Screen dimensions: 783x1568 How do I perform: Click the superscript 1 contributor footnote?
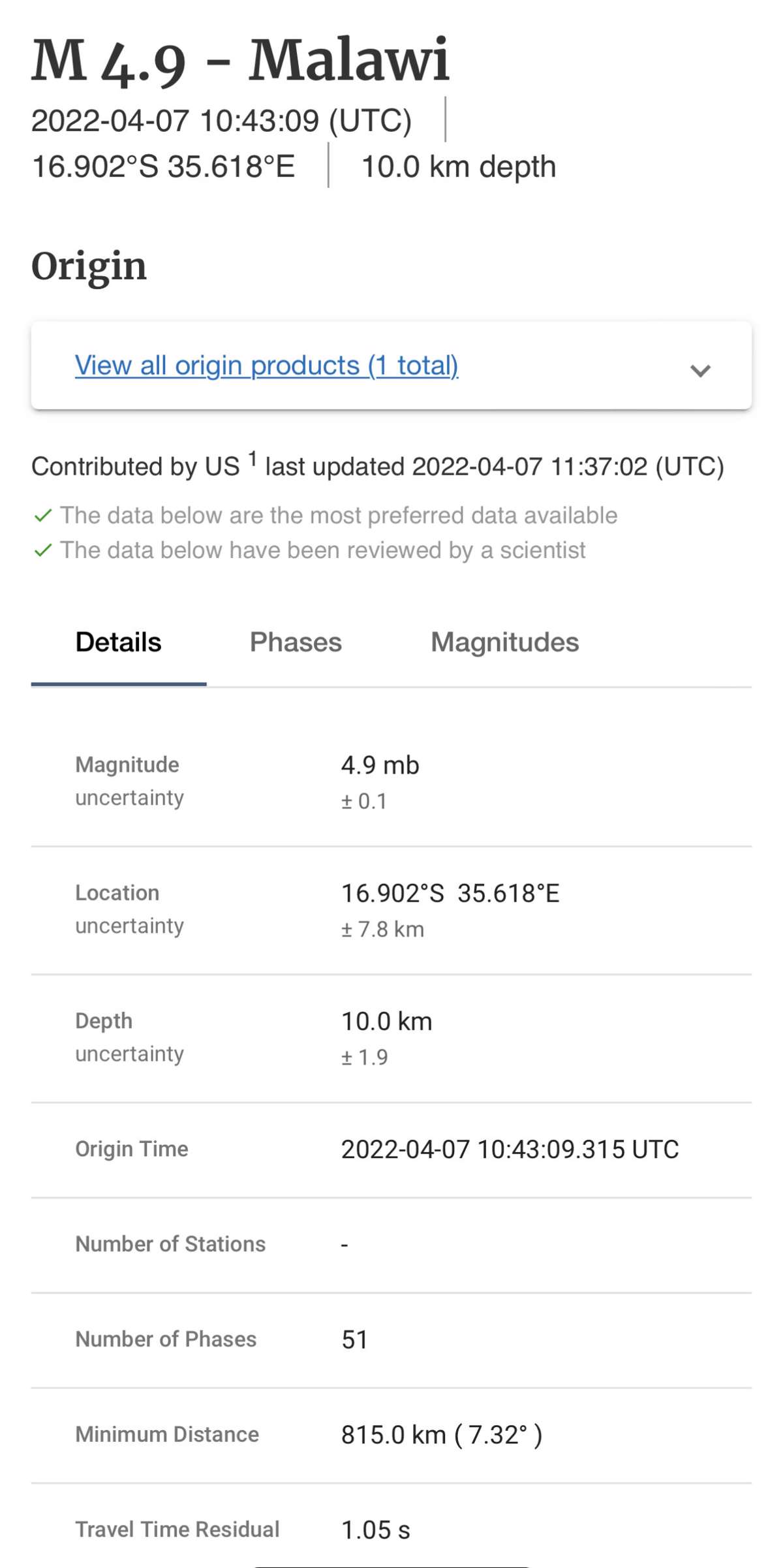[252, 458]
